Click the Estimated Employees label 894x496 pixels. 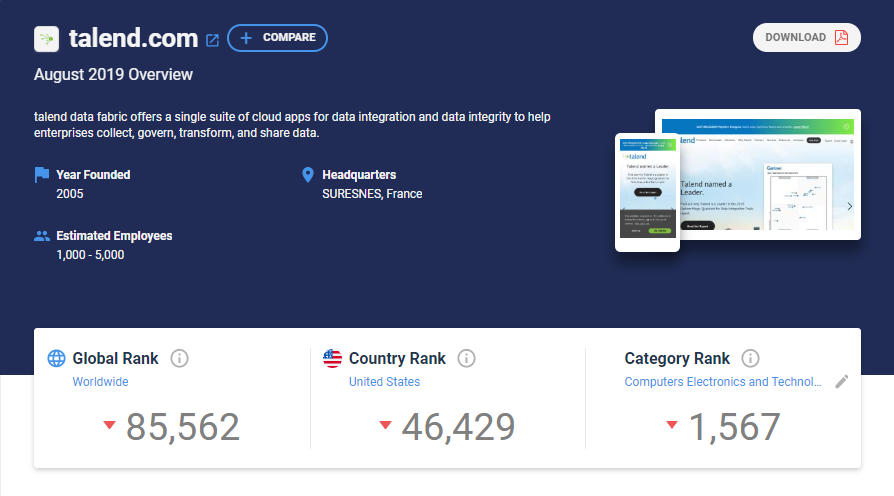click(114, 236)
